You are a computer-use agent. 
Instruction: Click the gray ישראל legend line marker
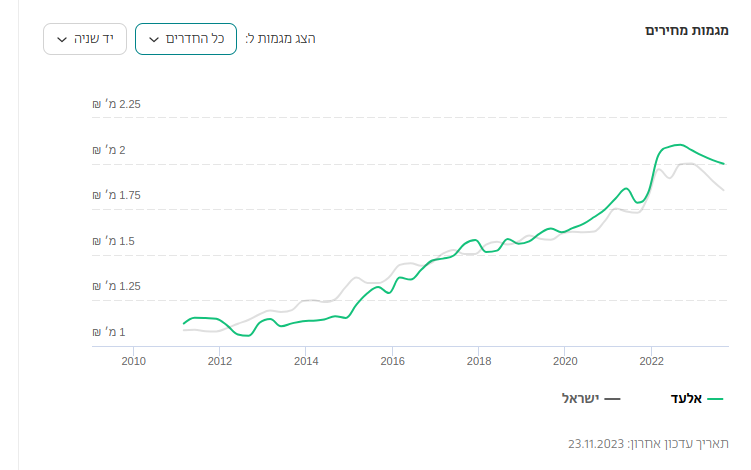(612, 398)
